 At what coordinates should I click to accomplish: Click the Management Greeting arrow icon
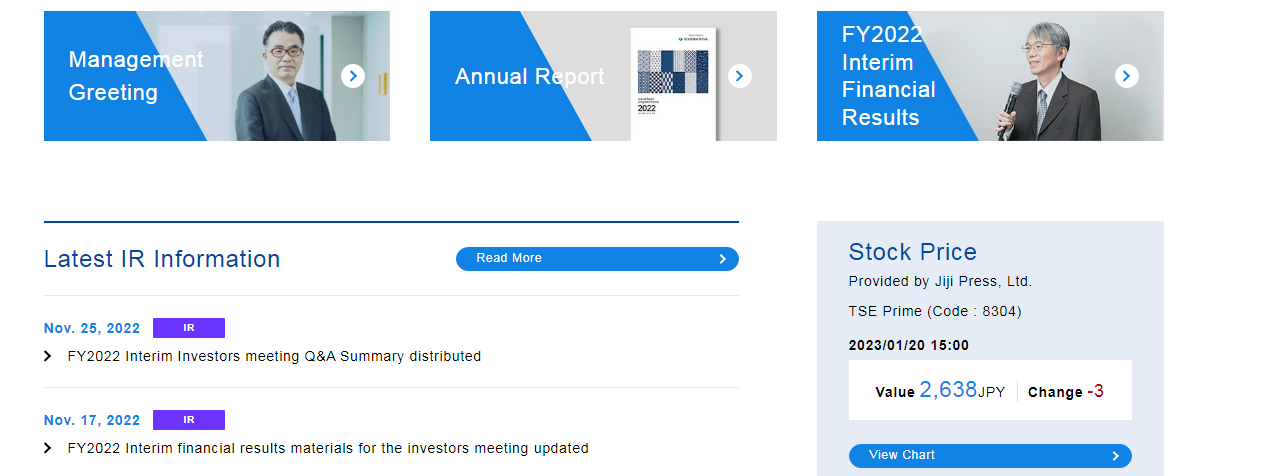click(352, 76)
